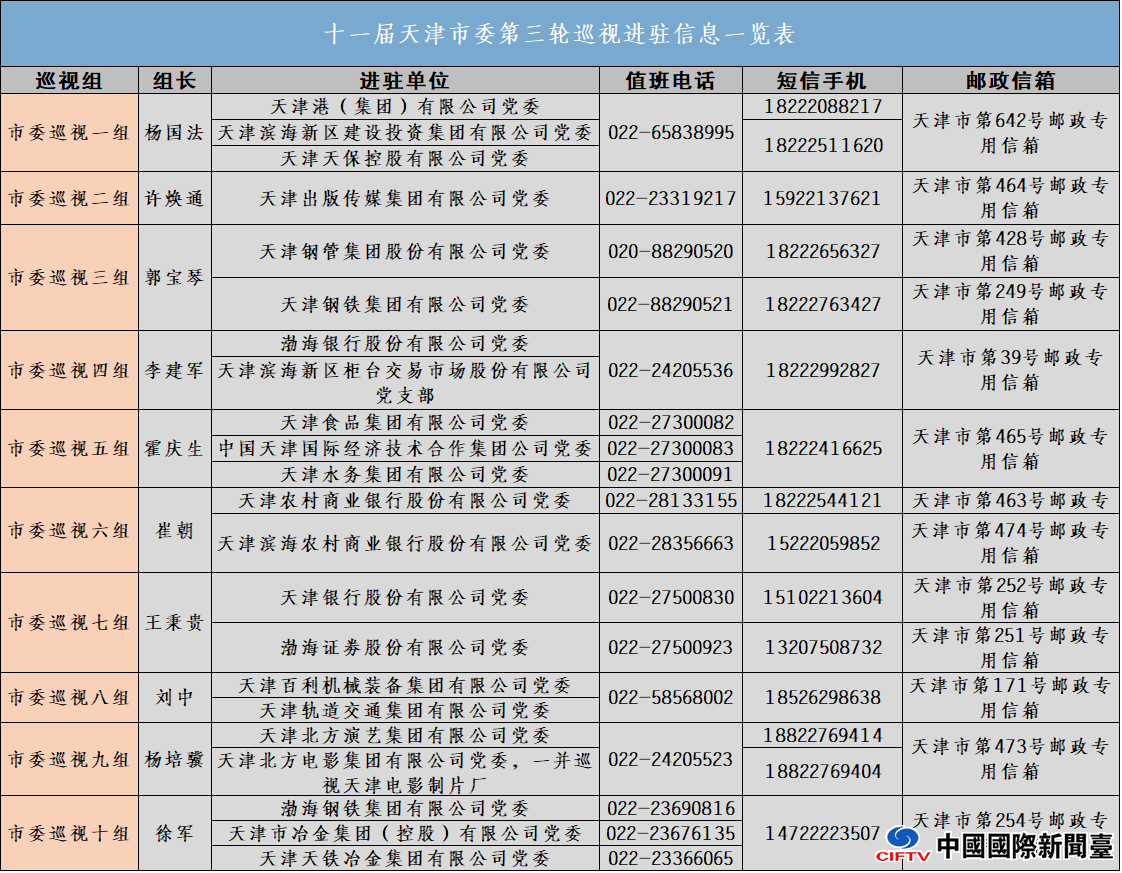Click the unit "天津天铁冶金集团有限公司党委"

(405, 858)
